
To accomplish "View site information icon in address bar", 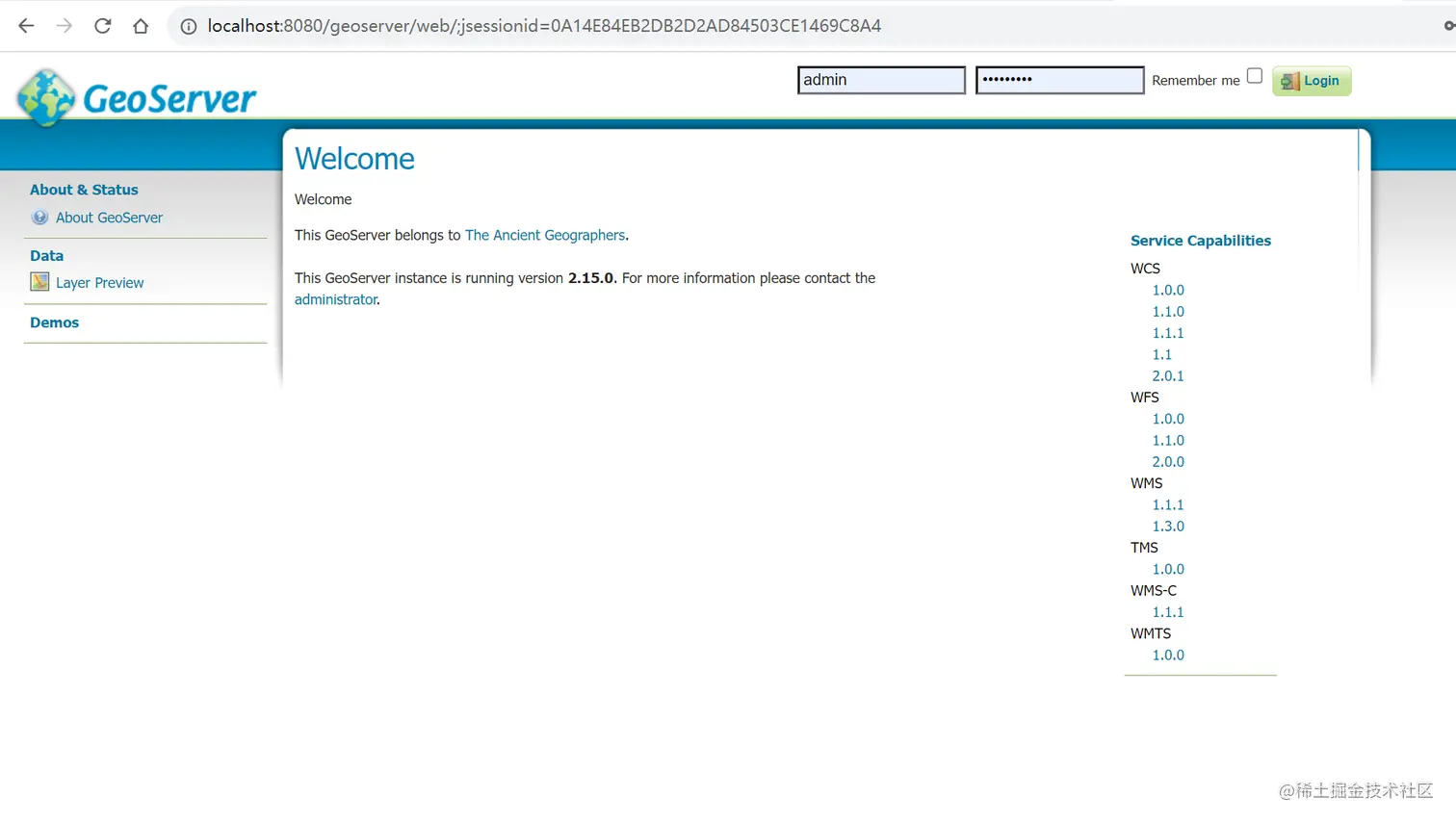I will click(x=189, y=26).
